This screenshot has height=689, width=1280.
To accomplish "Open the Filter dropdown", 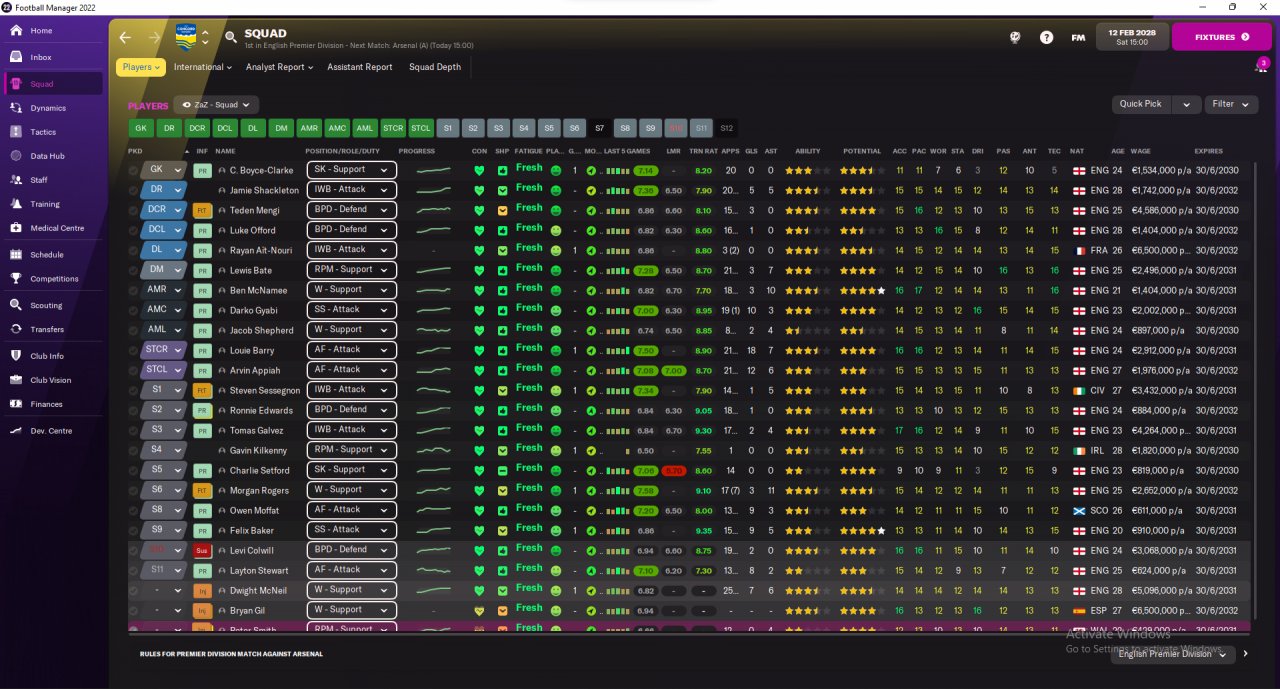I will [x=1229, y=104].
